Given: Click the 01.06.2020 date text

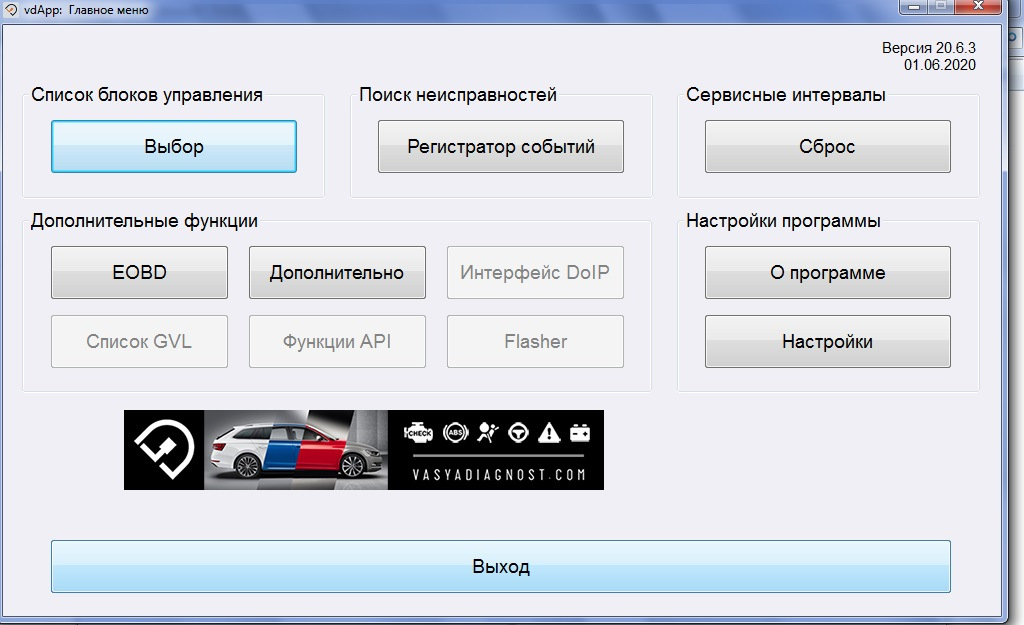Looking at the screenshot, I should coord(940,65).
